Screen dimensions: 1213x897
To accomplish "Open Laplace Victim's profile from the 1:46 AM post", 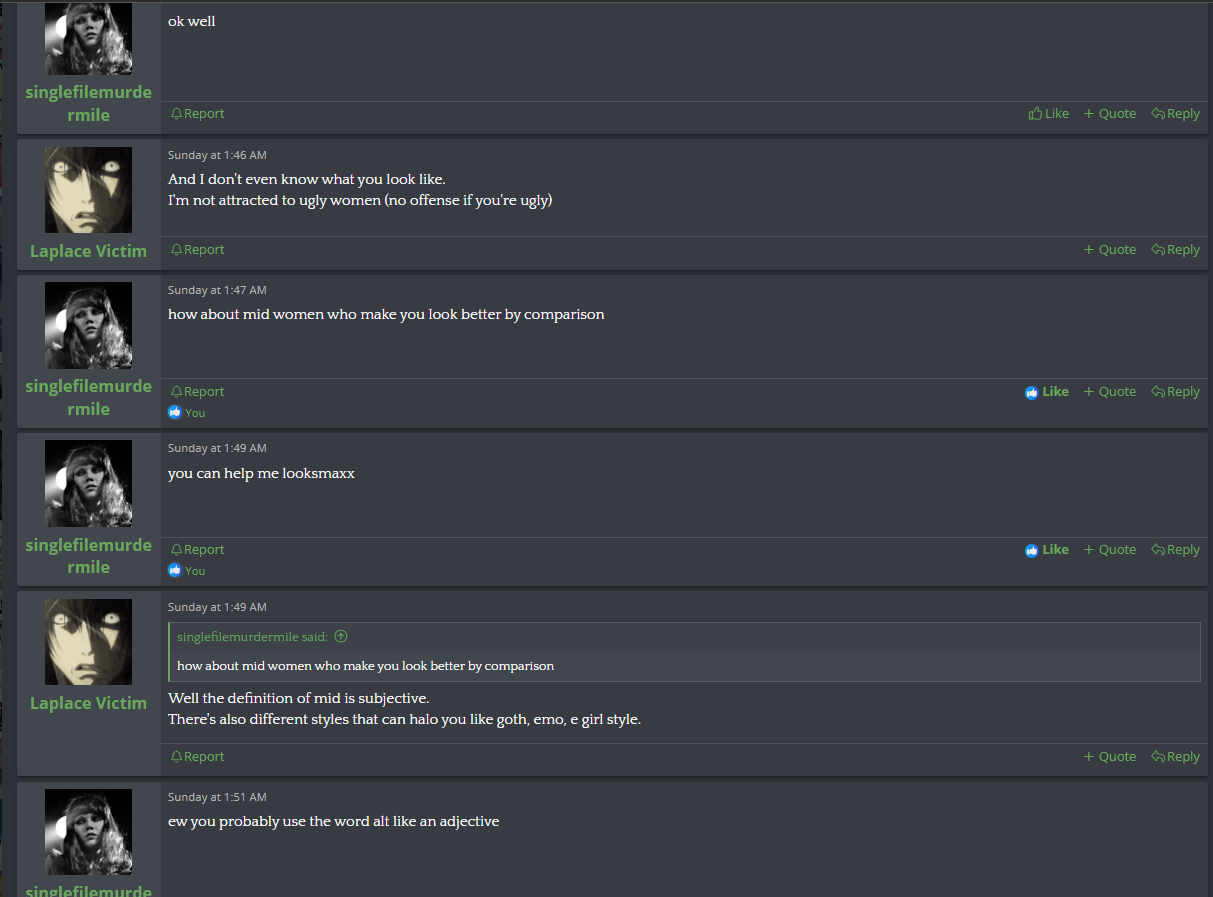I will [88, 251].
